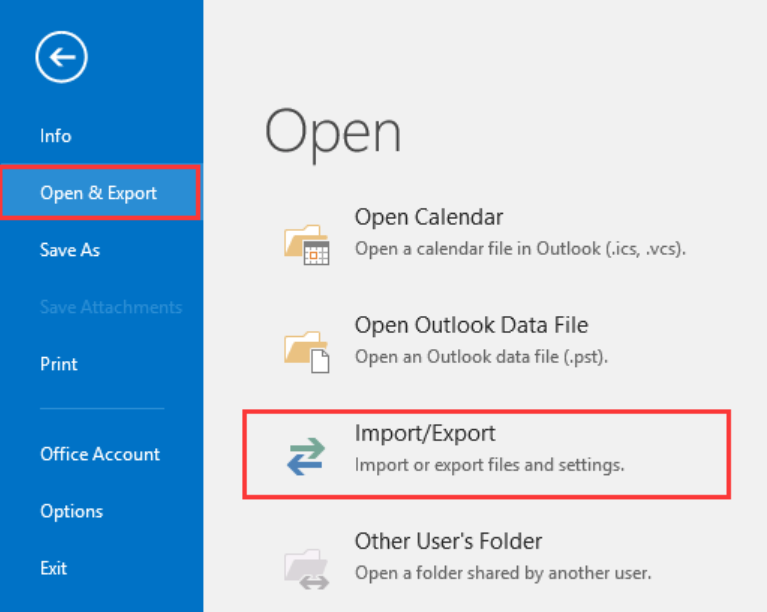
Task: Click the grayed Save Attachments item
Action: click(x=111, y=307)
